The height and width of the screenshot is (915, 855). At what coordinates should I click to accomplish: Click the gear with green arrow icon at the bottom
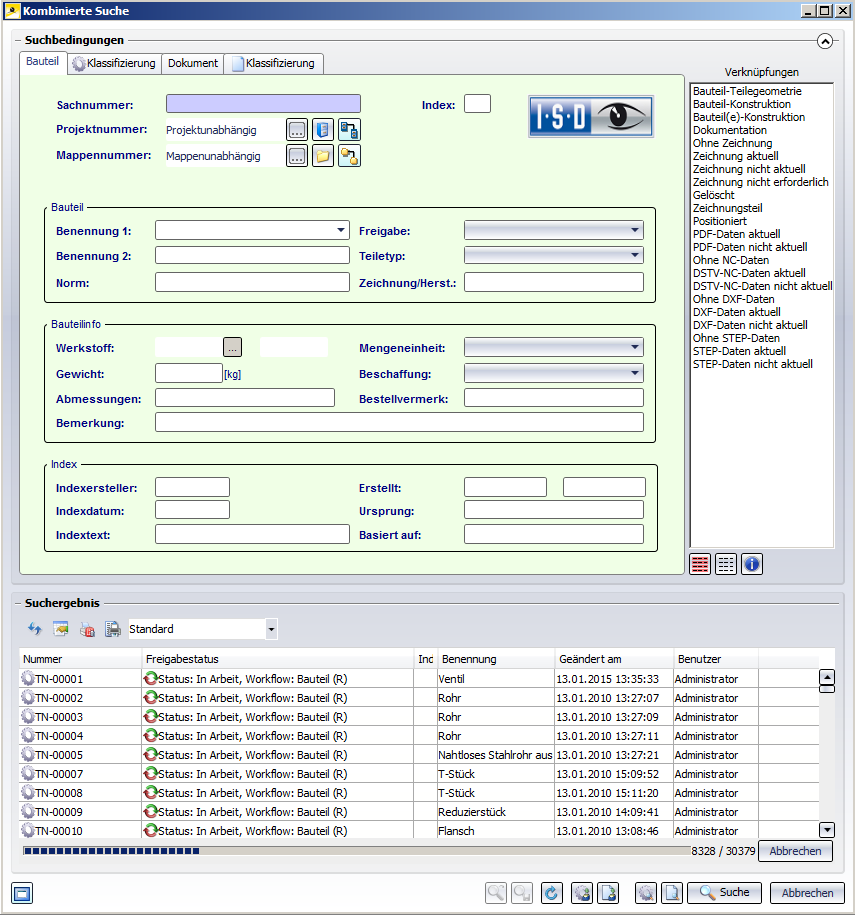(x=582, y=893)
